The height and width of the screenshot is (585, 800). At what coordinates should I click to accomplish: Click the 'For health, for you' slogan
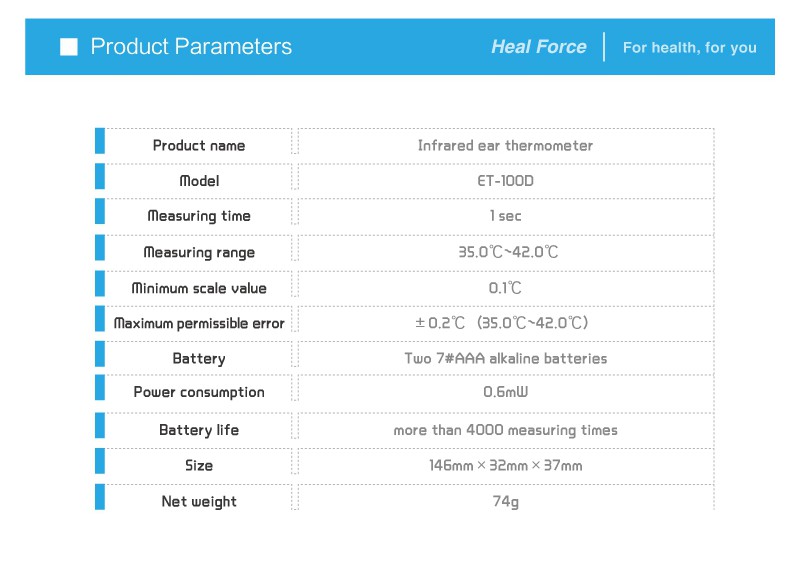pos(689,47)
